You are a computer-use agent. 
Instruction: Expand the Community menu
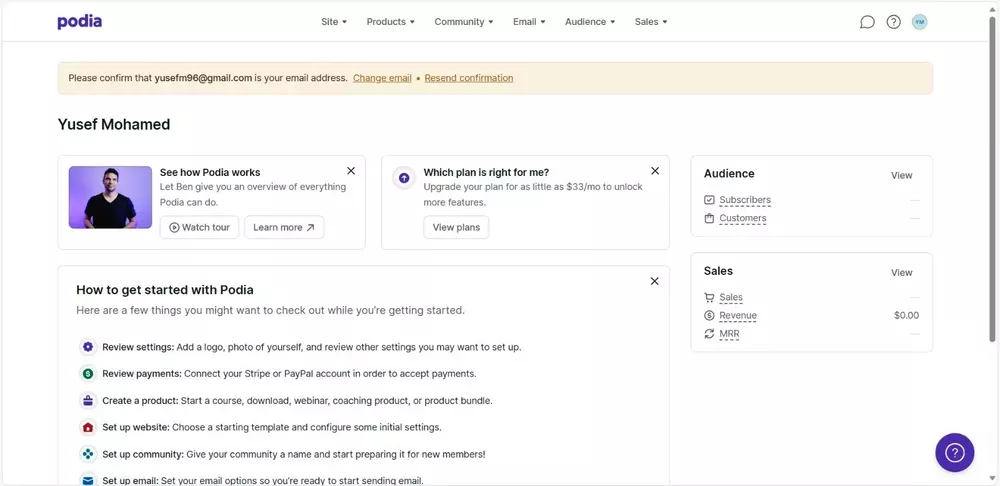pyautogui.click(x=464, y=22)
